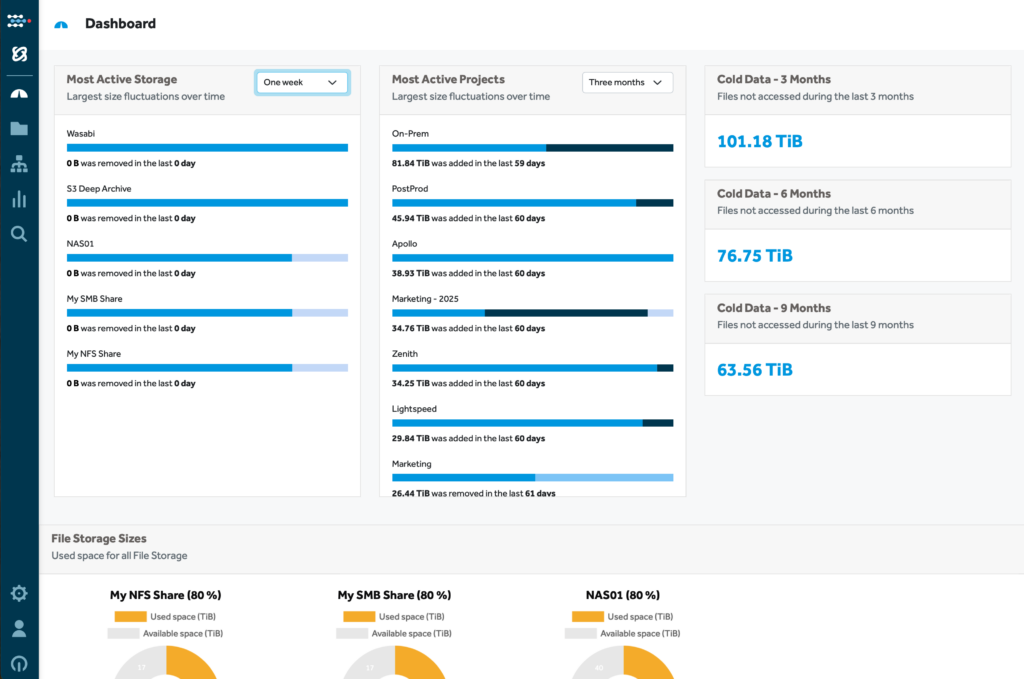
Task: Click the swirl S logo in sidebar
Action: click(19, 54)
